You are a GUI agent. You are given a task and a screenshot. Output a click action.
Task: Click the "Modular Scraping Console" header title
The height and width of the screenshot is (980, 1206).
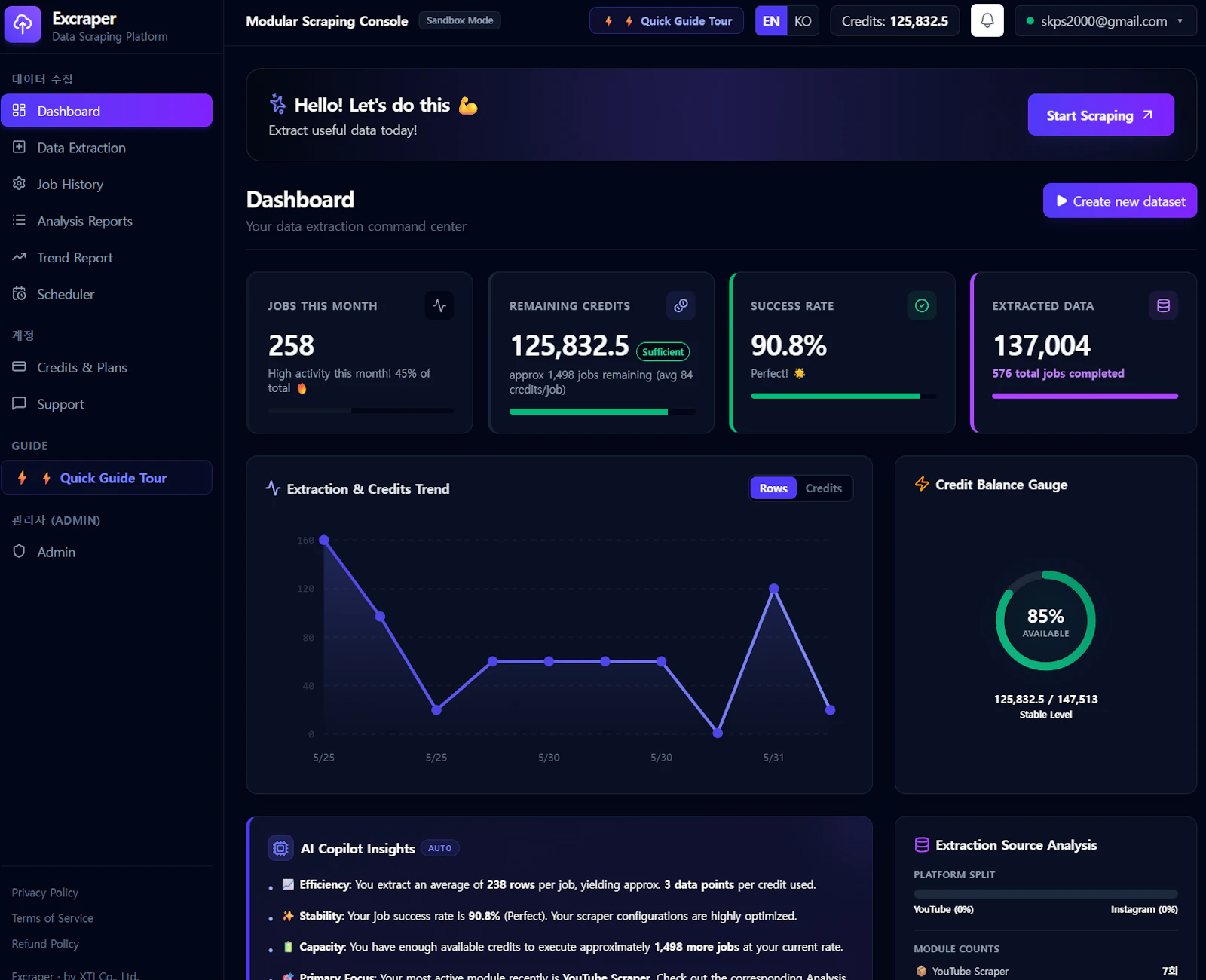tap(327, 21)
